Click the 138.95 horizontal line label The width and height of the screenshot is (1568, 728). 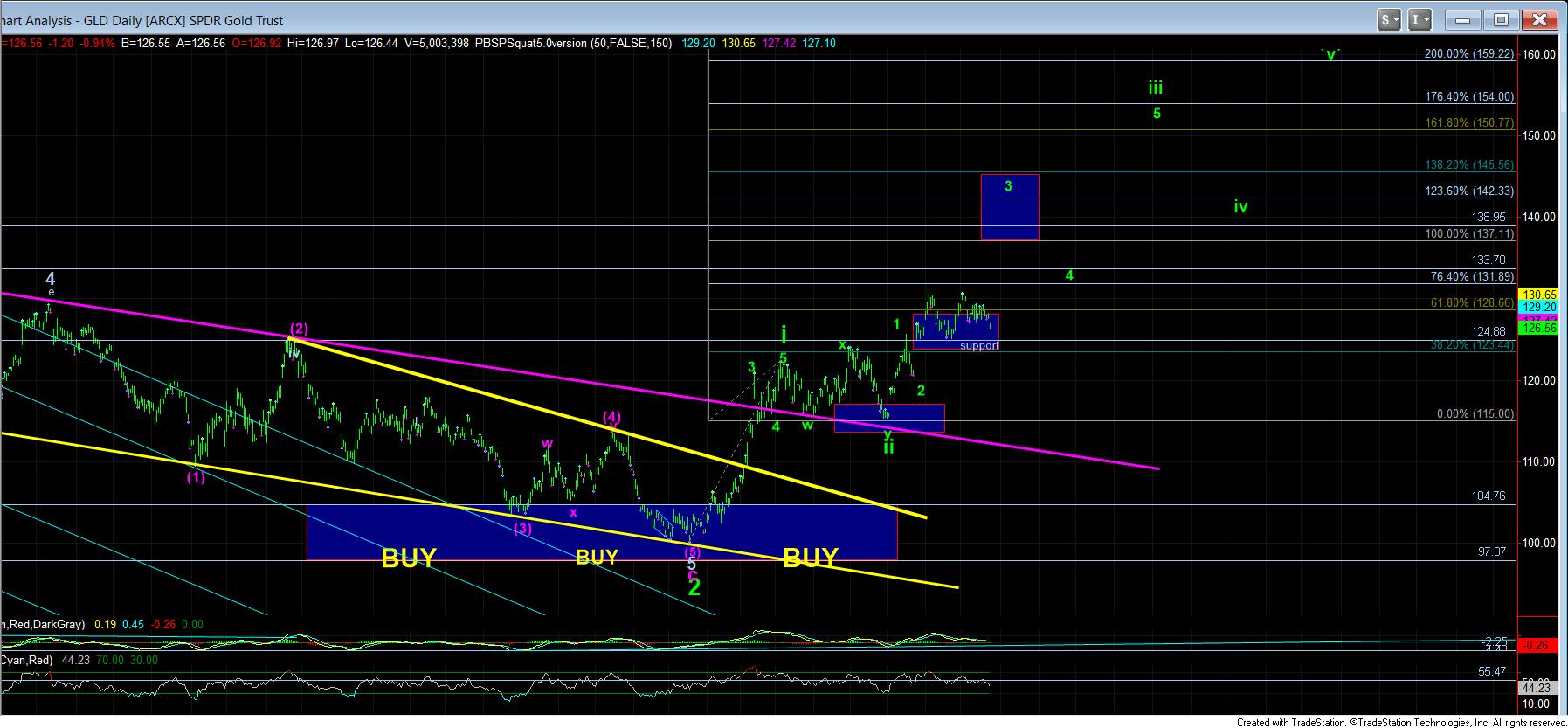click(x=1489, y=217)
